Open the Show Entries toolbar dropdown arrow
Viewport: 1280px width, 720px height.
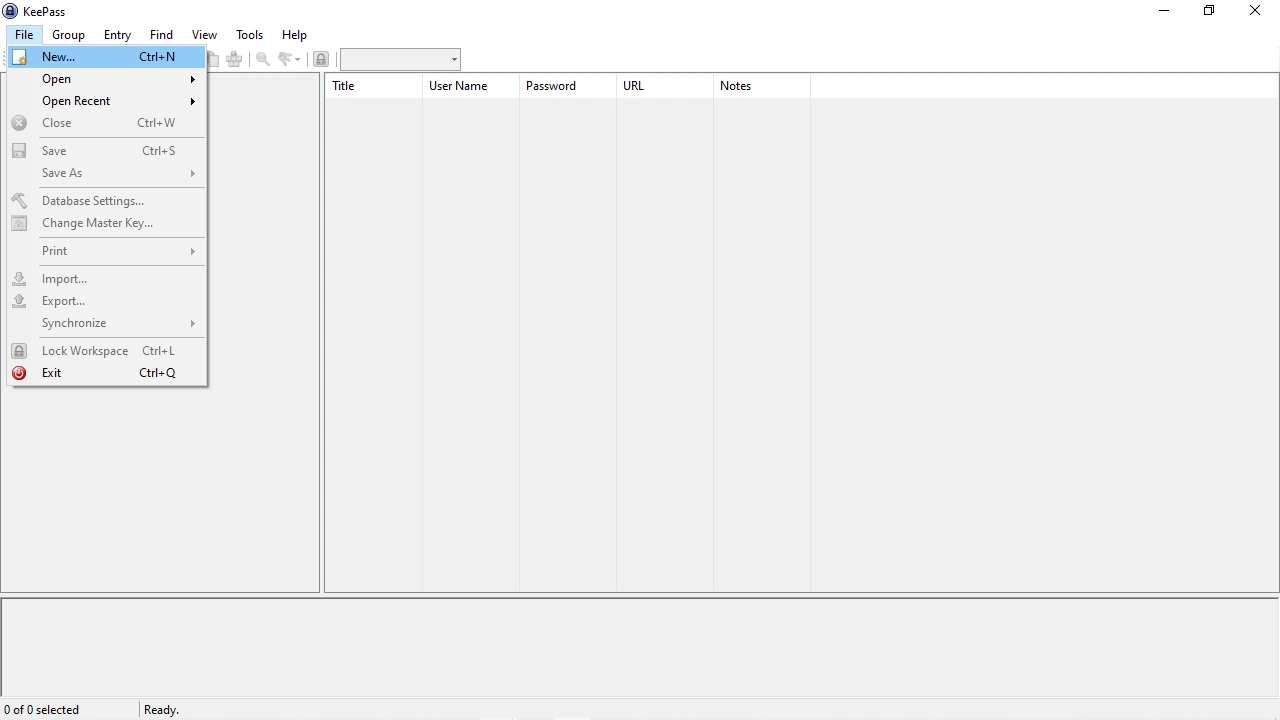point(298,59)
